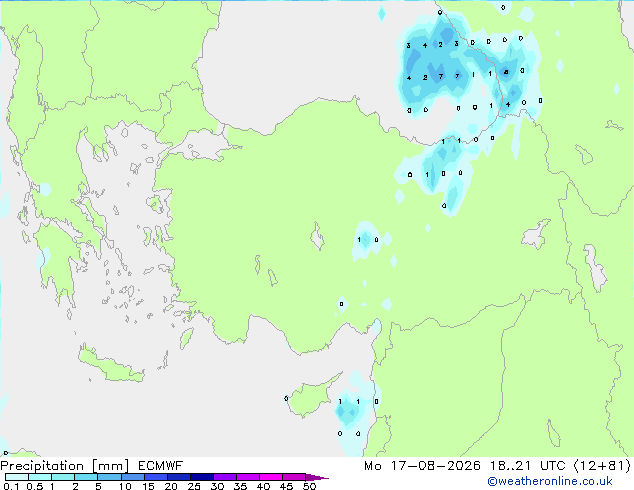
Task: Pick the 10–15 mm legend color swatch
Action: pos(132,477)
